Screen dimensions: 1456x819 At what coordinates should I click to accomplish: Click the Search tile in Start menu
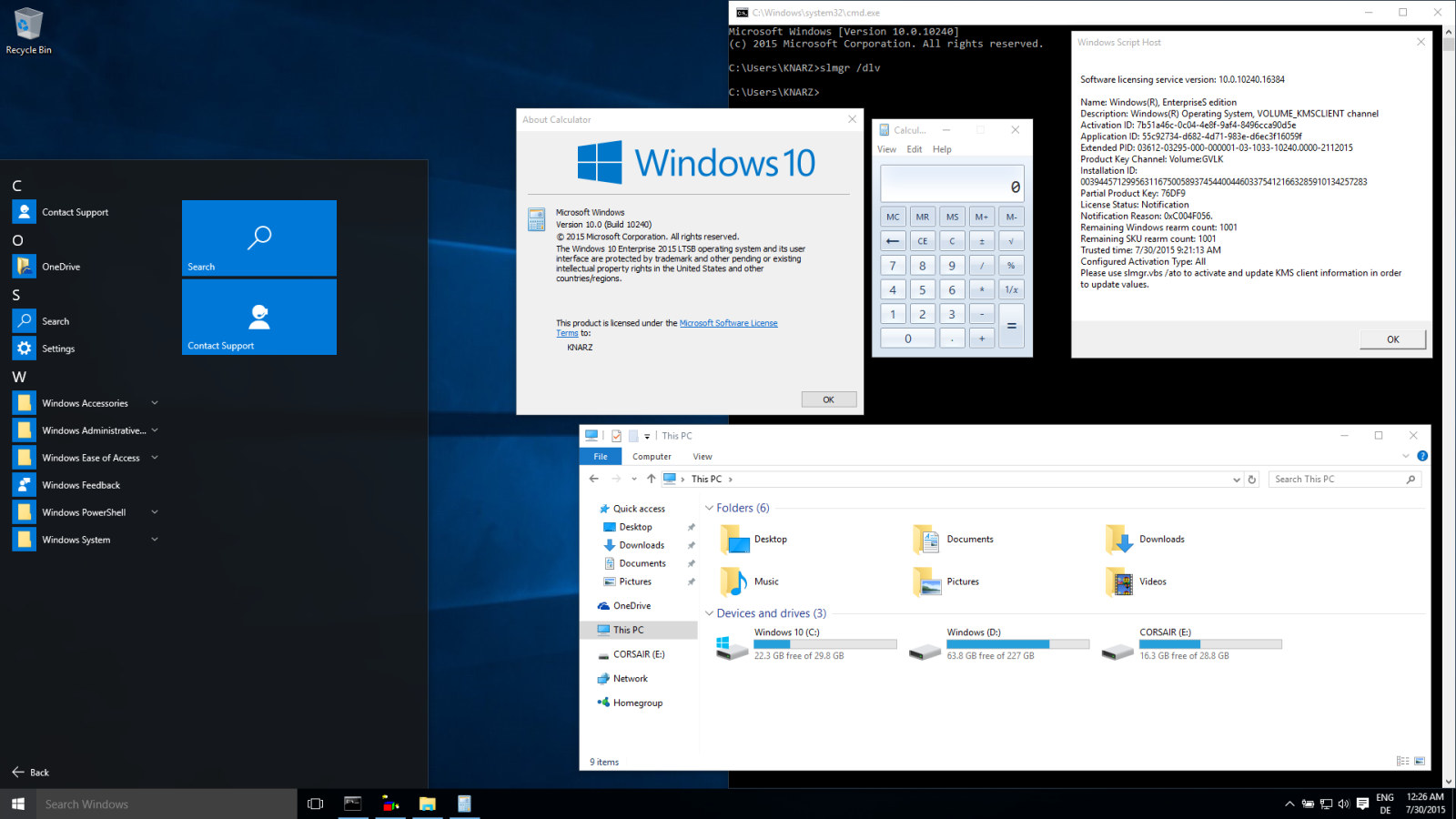click(x=259, y=238)
